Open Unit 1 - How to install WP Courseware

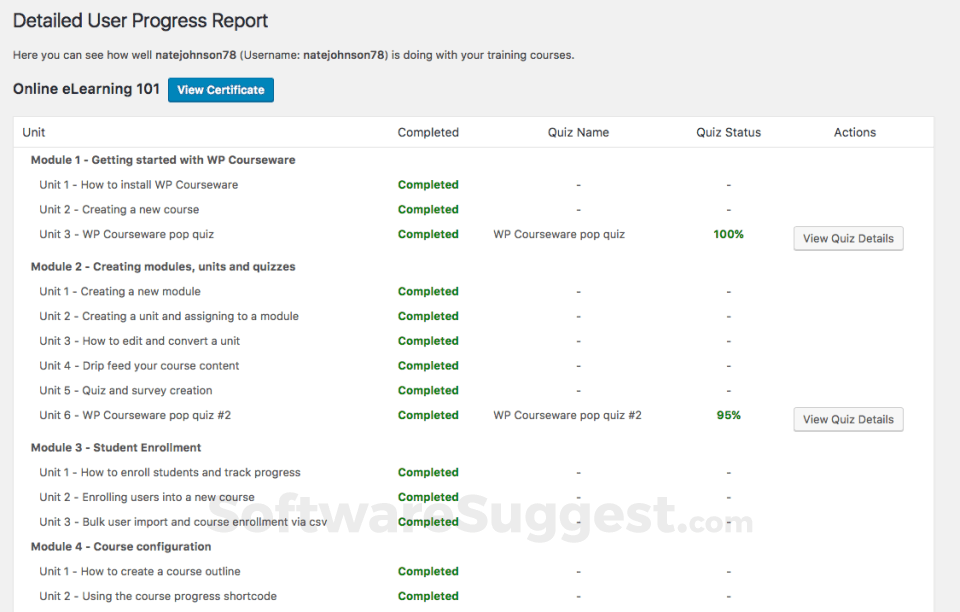click(138, 184)
